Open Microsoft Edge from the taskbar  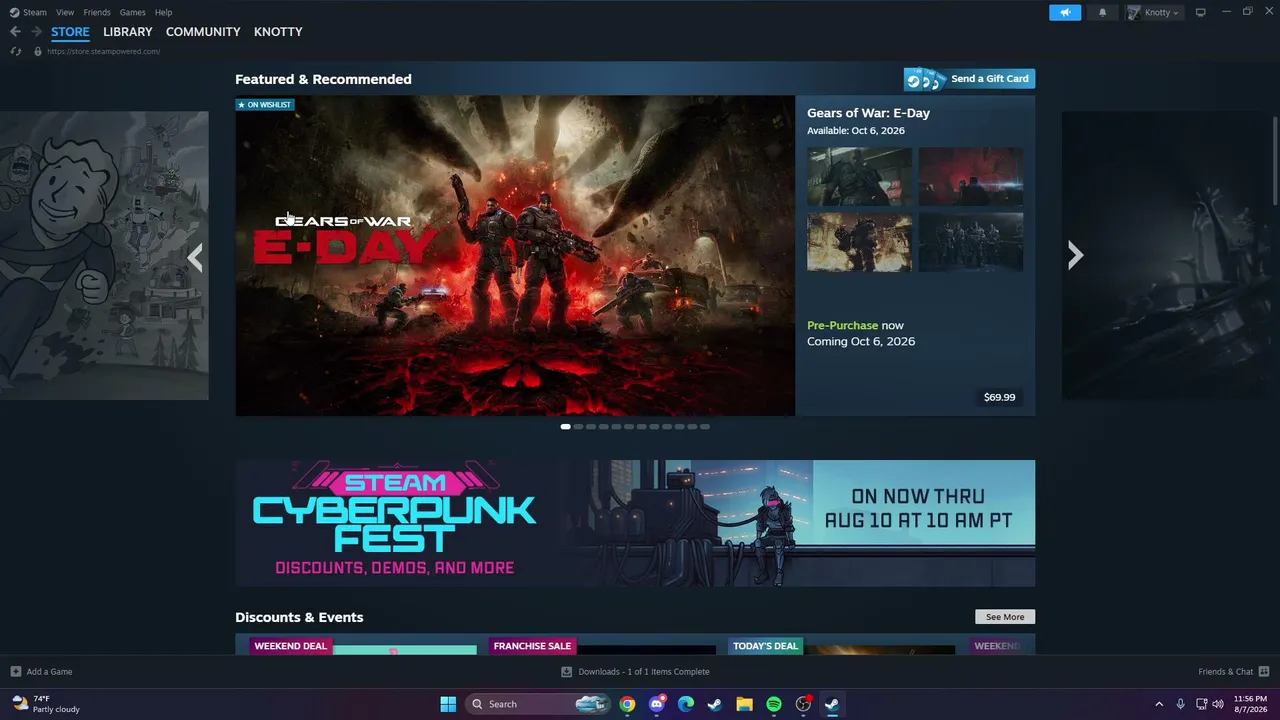[686, 704]
